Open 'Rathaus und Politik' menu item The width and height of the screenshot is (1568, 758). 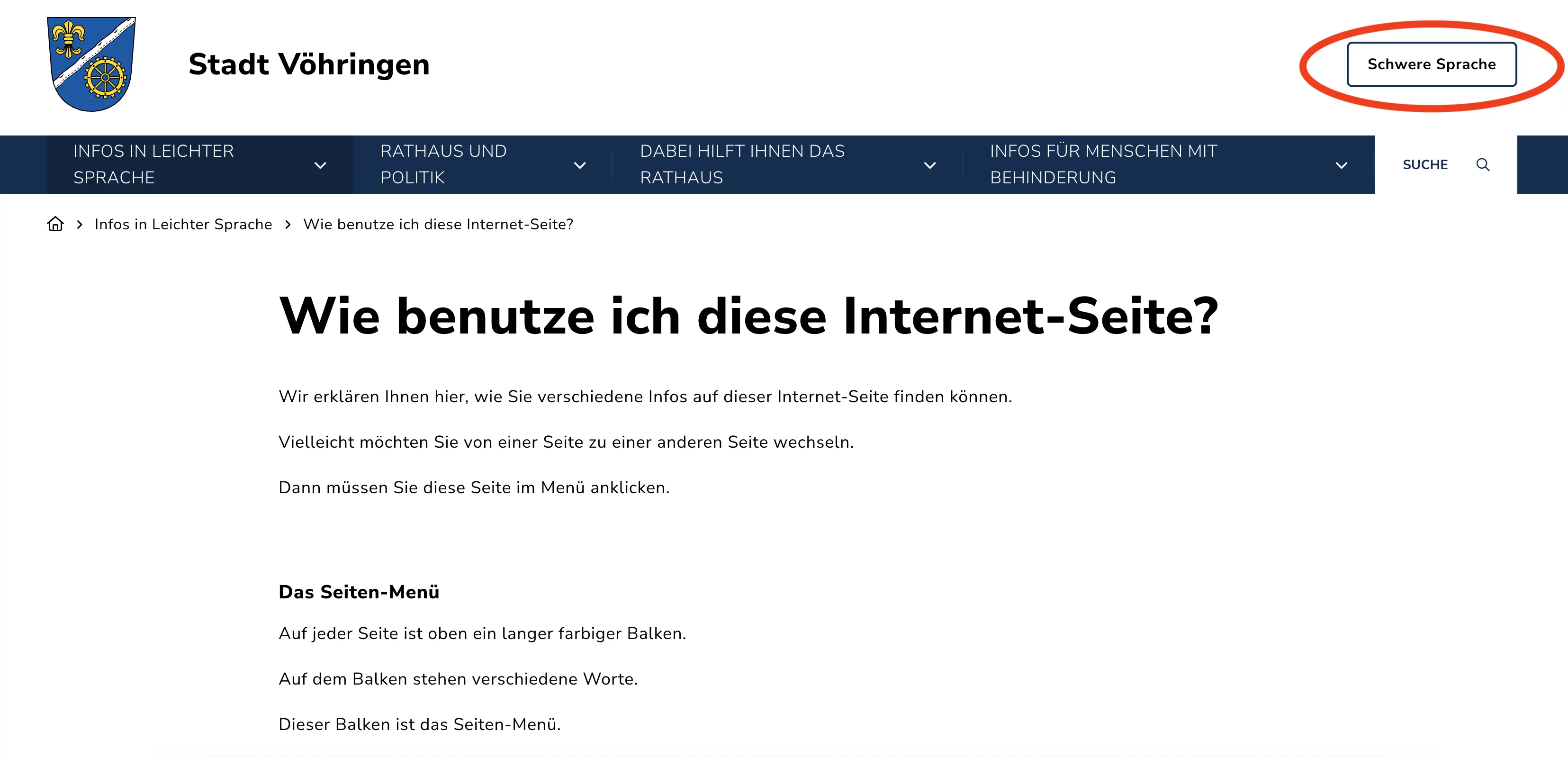(443, 164)
